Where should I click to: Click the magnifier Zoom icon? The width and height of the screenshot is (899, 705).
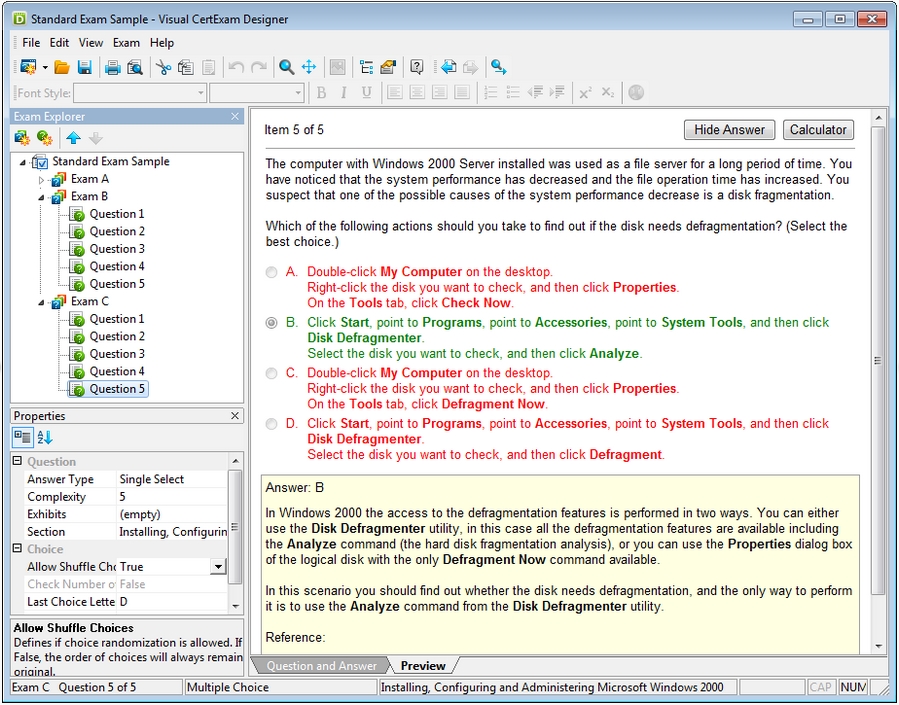tap(286, 68)
